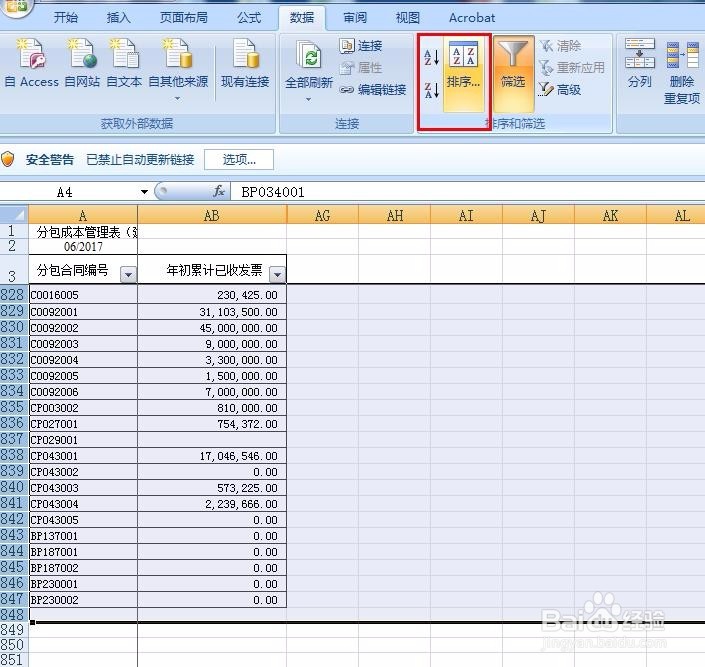Click cell containing CP029001
The image size is (705, 667).
coord(83,440)
